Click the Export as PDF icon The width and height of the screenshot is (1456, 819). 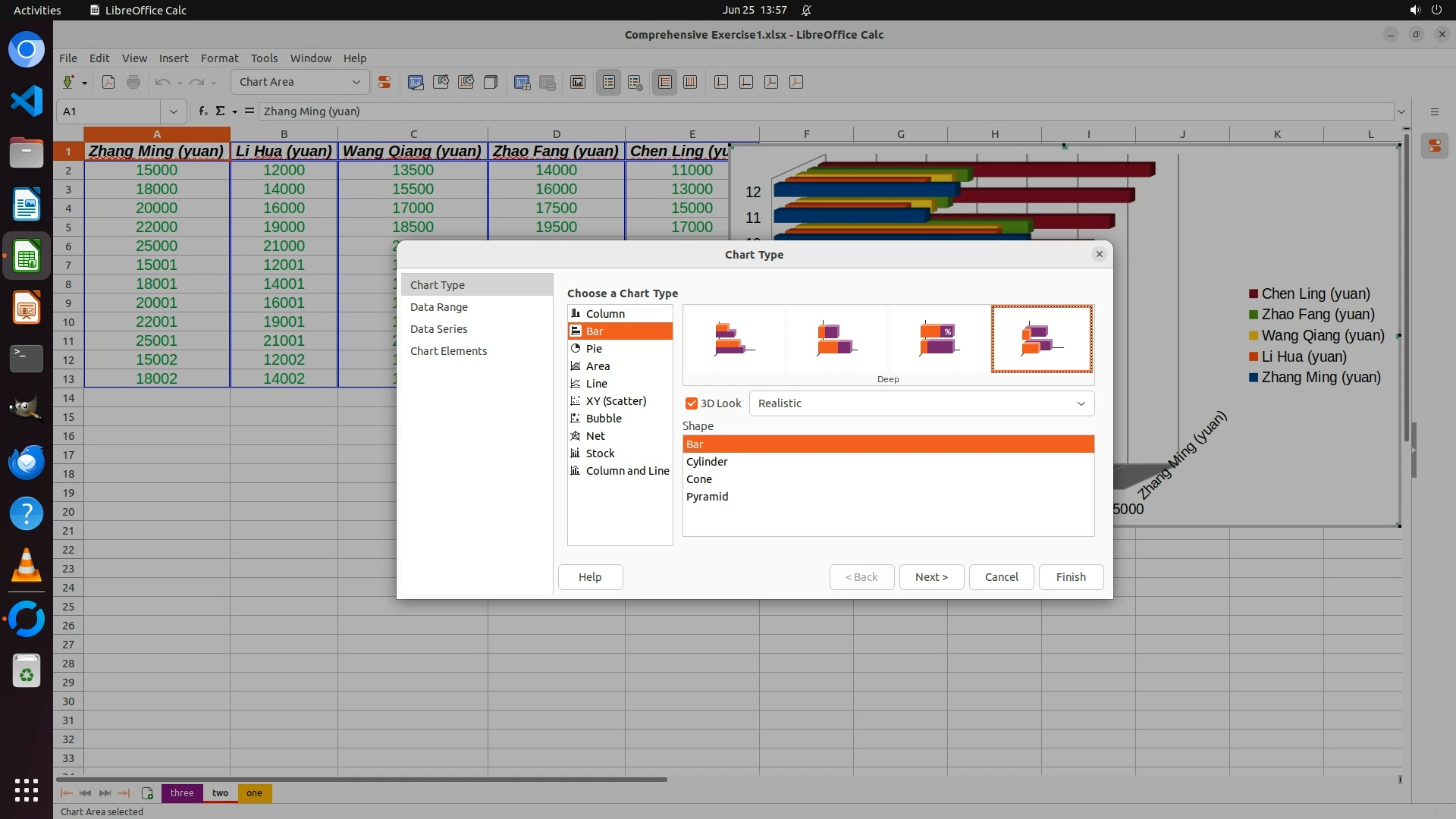click(x=108, y=82)
